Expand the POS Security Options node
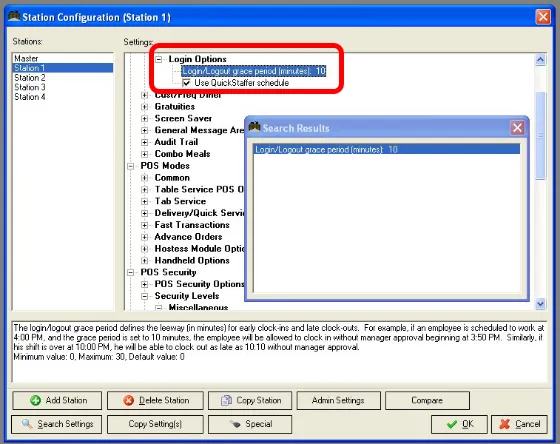Image resolution: width=560 pixels, height=444 pixels. pyautogui.click(x=144, y=284)
